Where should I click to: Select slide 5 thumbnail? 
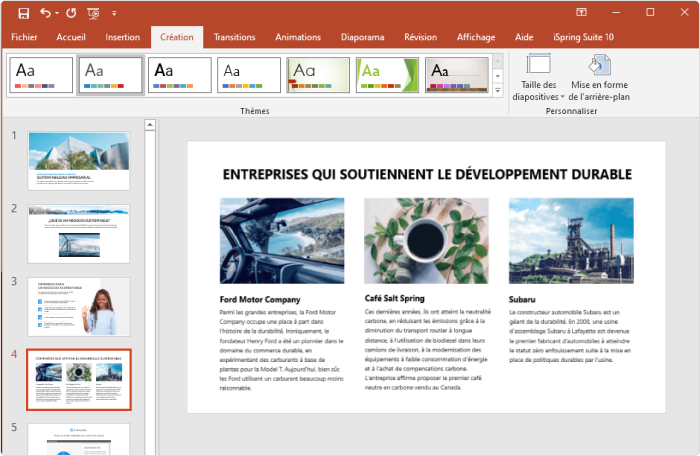(79, 439)
